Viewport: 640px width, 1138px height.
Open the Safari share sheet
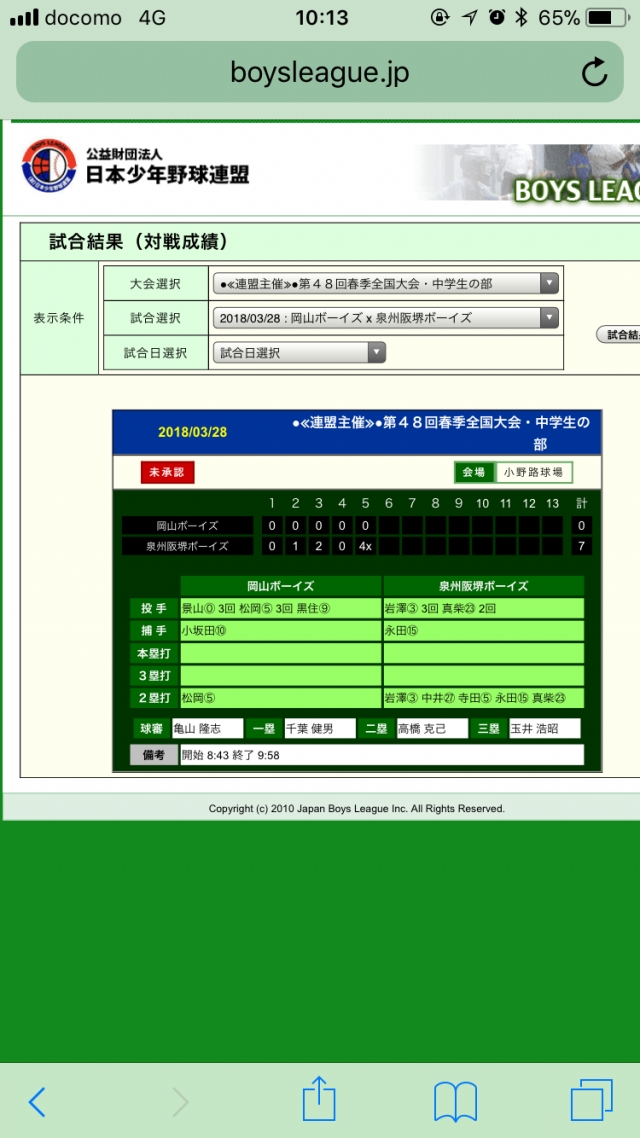(318, 1099)
